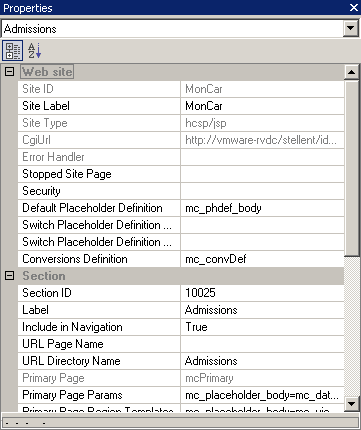The width and height of the screenshot is (361, 430).
Task: Select the Site ID property row
Action: 181,89
